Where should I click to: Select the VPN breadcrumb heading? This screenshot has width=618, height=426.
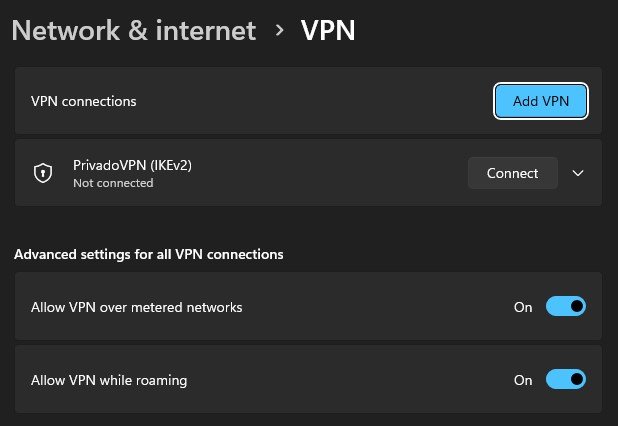(328, 30)
